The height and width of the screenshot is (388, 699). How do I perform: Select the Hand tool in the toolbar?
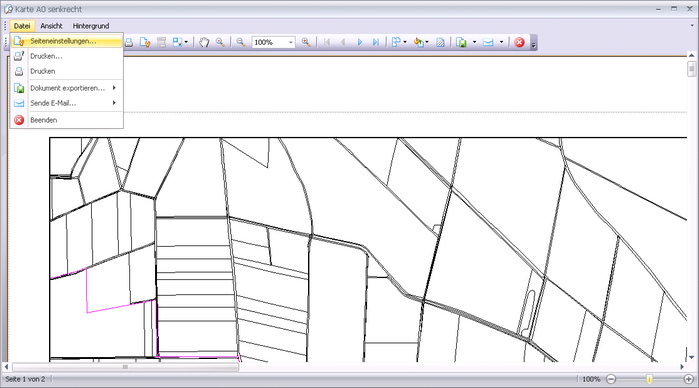coord(204,42)
